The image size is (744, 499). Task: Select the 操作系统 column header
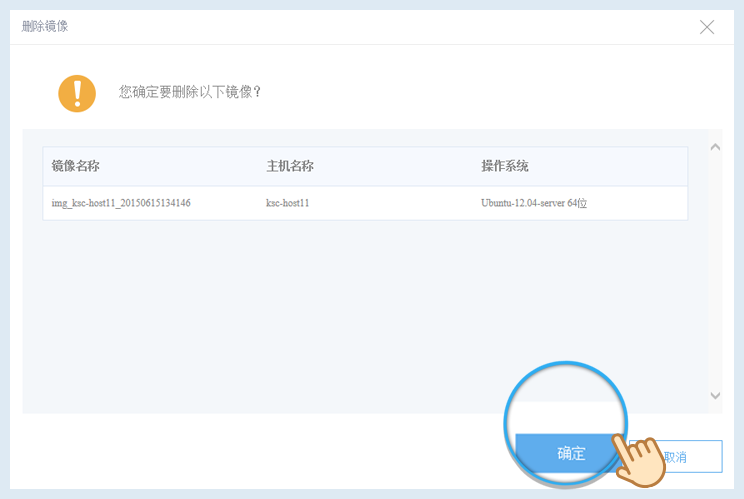[x=505, y=166]
